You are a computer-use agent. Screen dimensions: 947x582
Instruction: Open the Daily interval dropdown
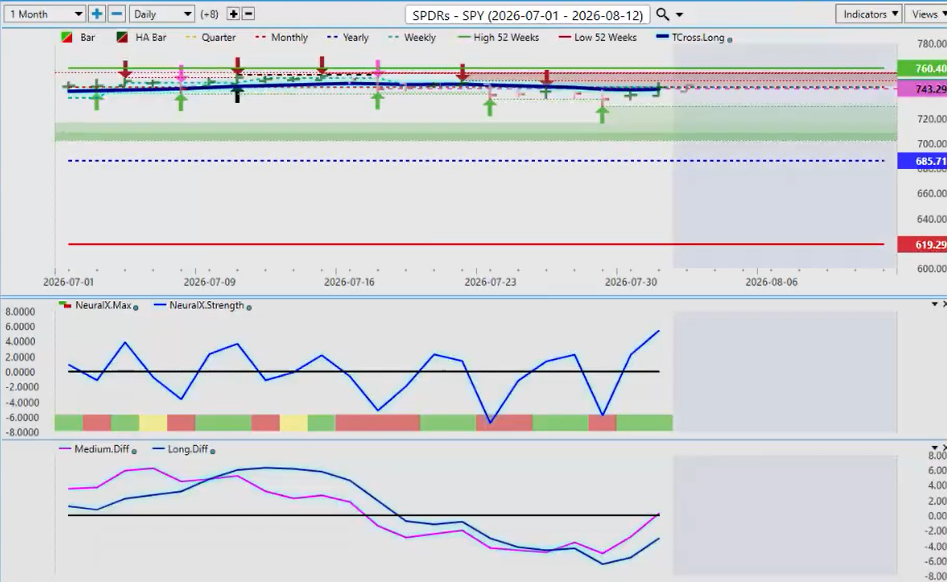161,14
